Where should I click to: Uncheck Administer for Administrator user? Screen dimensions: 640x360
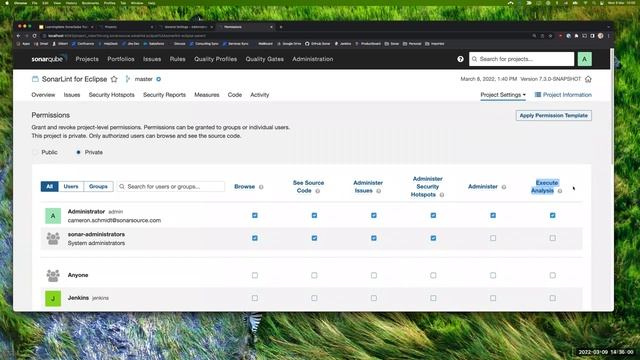(x=493, y=216)
